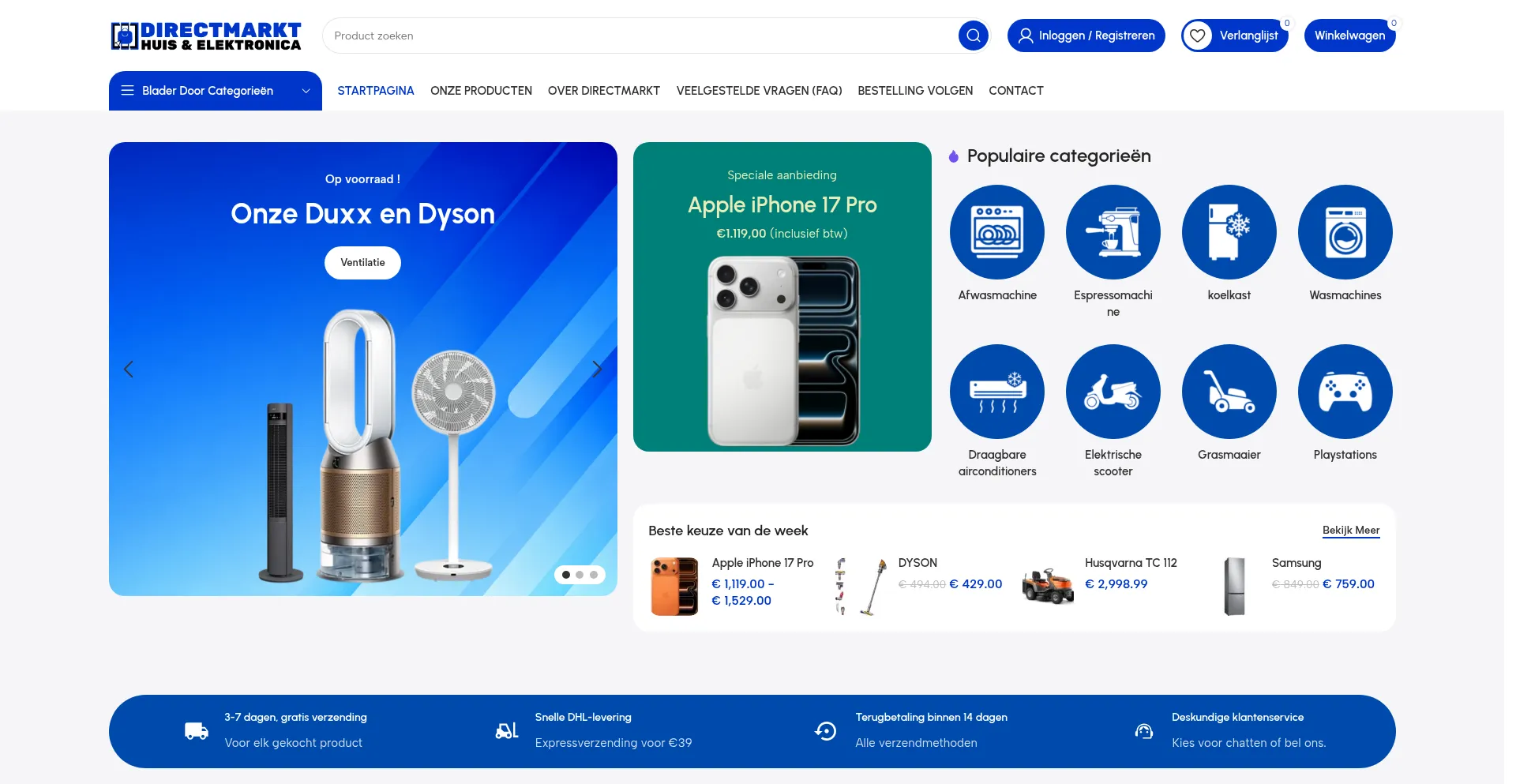Image resolution: width=1516 pixels, height=784 pixels.
Task: Open the Espressomachine category icon
Action: (1113, 232)
